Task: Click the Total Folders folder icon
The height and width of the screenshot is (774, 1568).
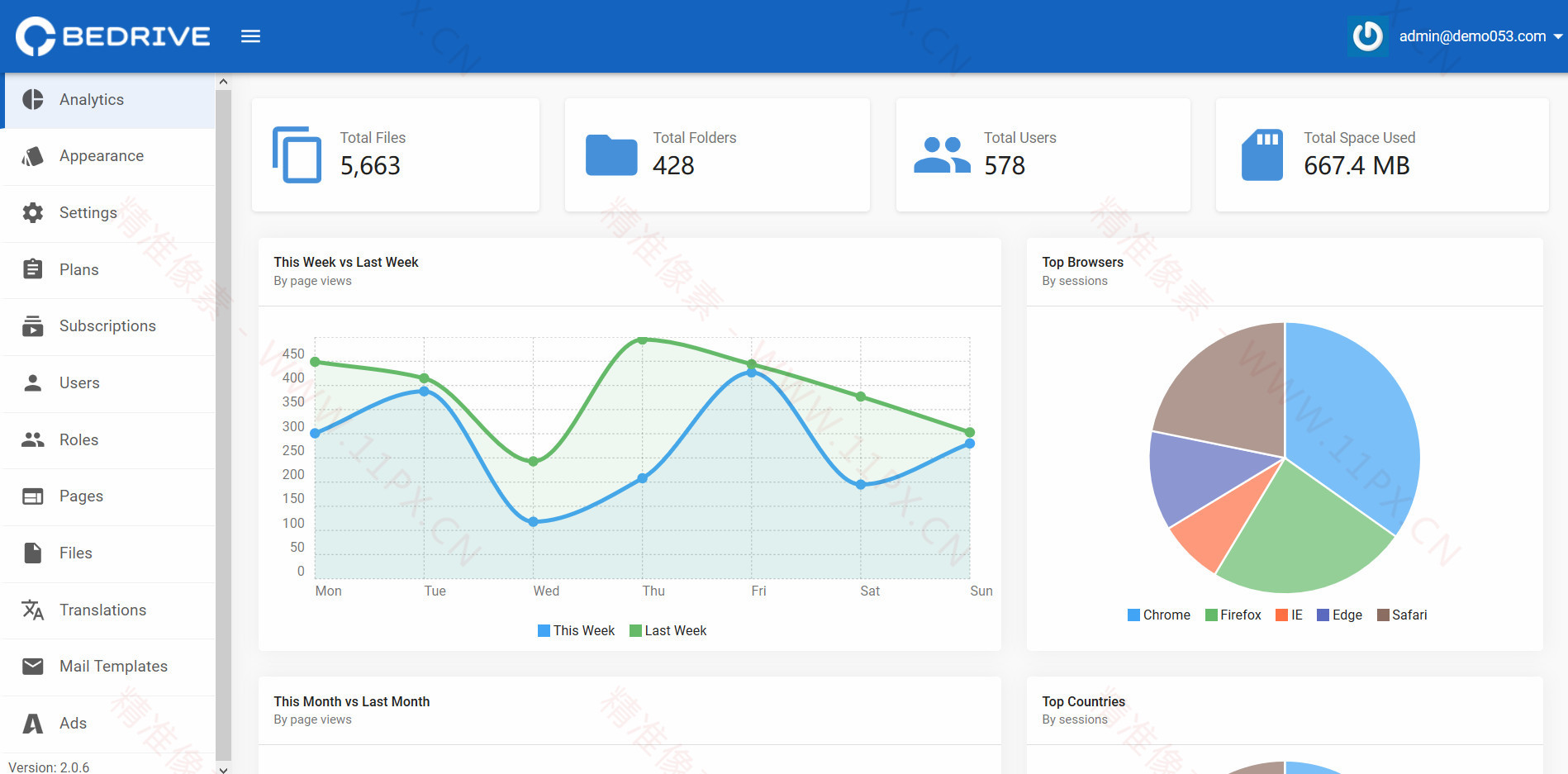Action: pos(611,154)
